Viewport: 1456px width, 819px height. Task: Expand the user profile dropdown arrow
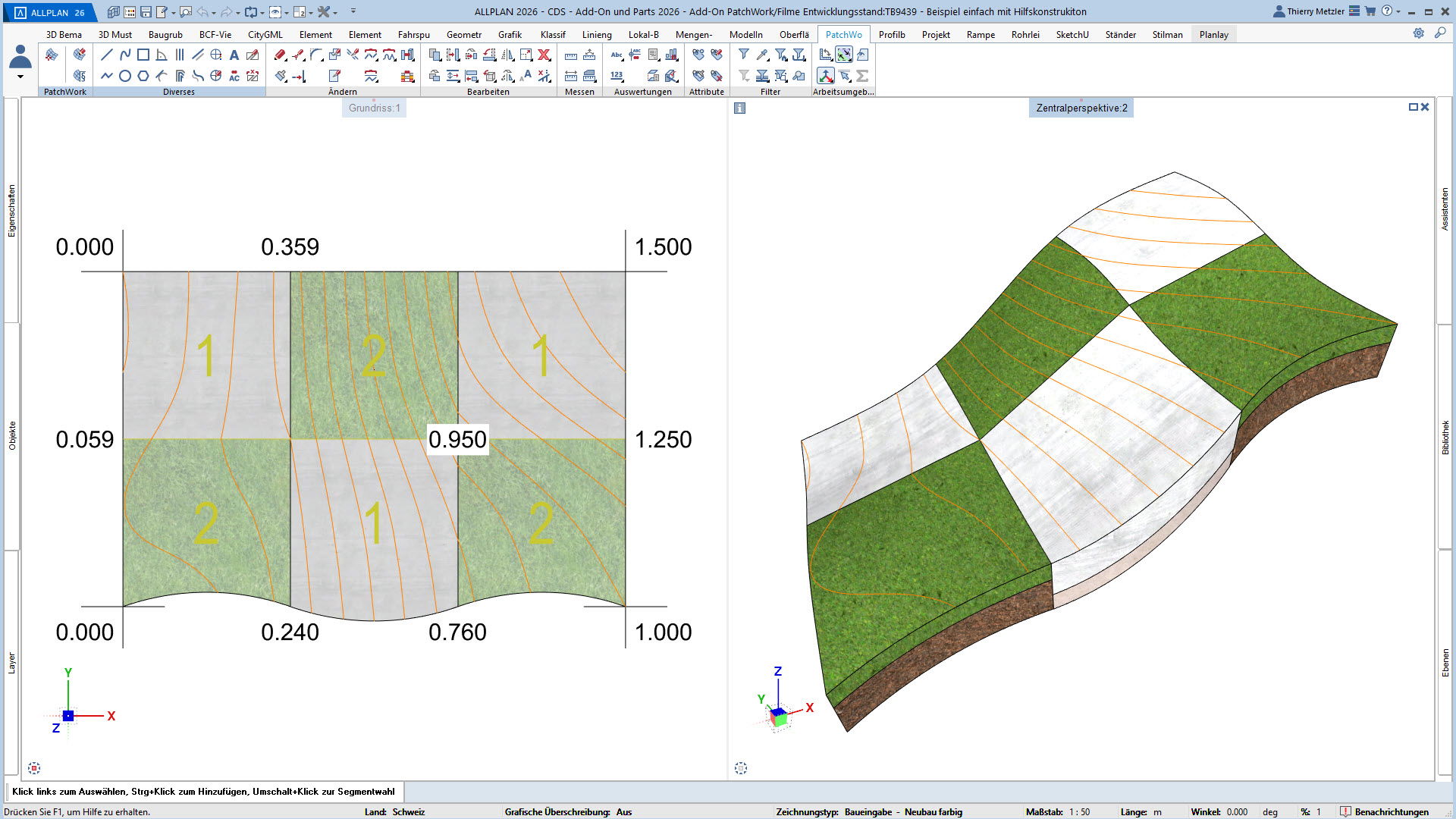point(20,77)
